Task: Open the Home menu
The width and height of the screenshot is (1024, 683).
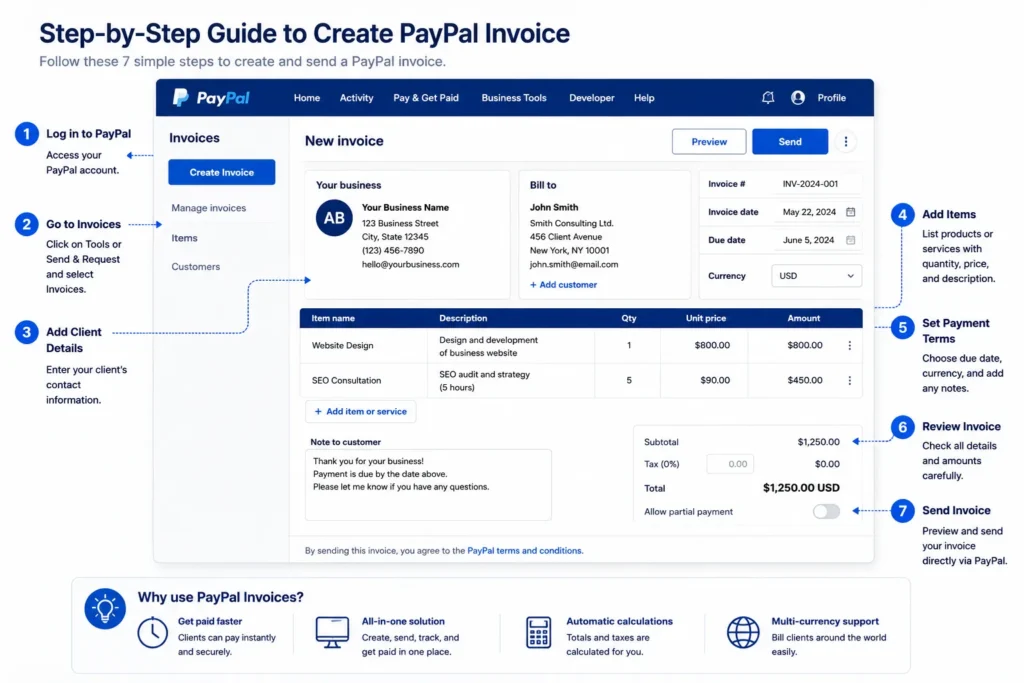Action: point(307,98)
